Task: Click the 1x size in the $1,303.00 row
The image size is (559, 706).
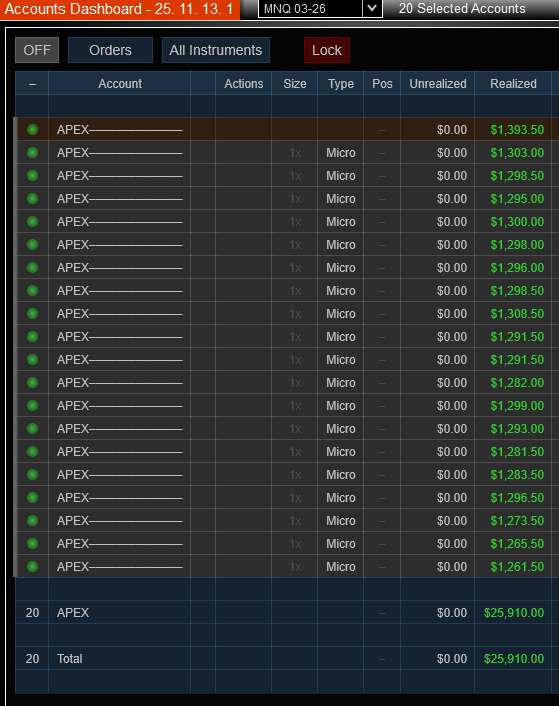Action: pos(295,153)
